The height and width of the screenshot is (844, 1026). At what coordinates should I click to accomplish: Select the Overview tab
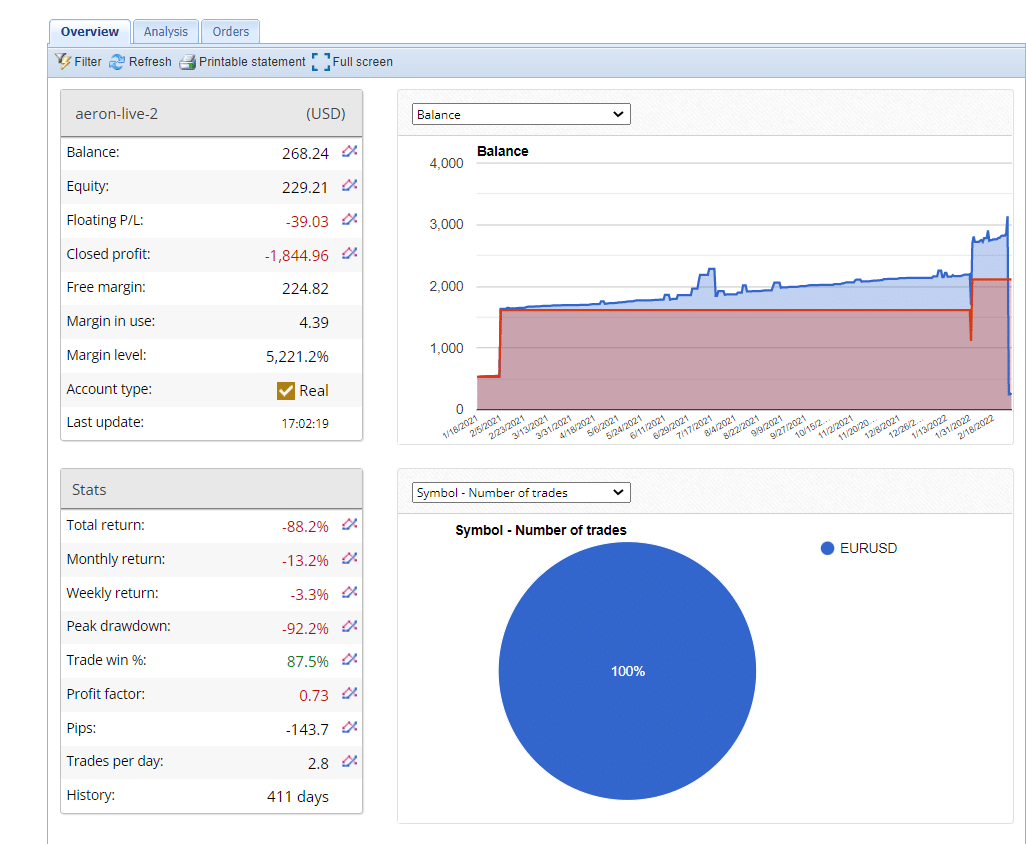[90, 32]
